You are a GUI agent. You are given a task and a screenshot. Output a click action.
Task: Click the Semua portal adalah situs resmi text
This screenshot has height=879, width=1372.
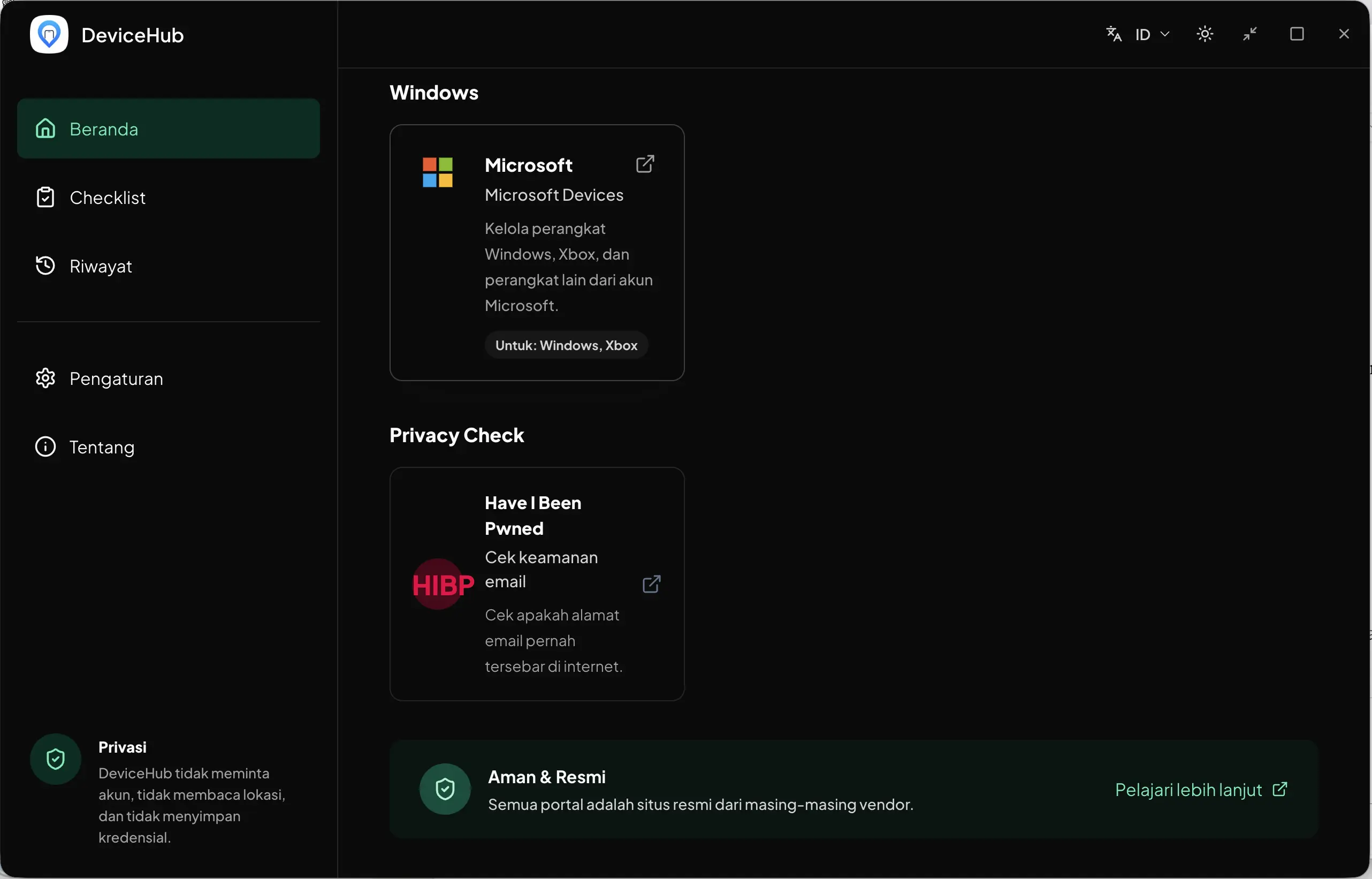[x=701, y=805]
